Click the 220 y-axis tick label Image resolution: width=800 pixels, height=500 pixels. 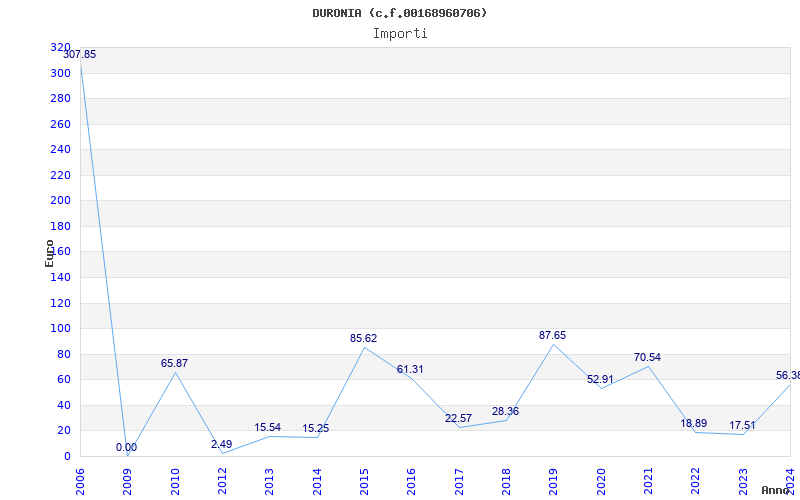(60, 175)
